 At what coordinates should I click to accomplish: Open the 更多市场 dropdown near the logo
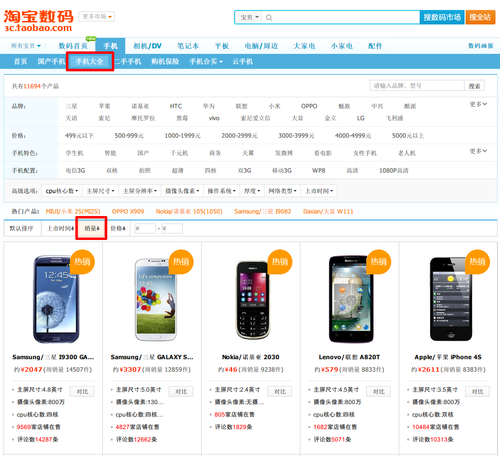pyautogui.click(x=97, y=16)
